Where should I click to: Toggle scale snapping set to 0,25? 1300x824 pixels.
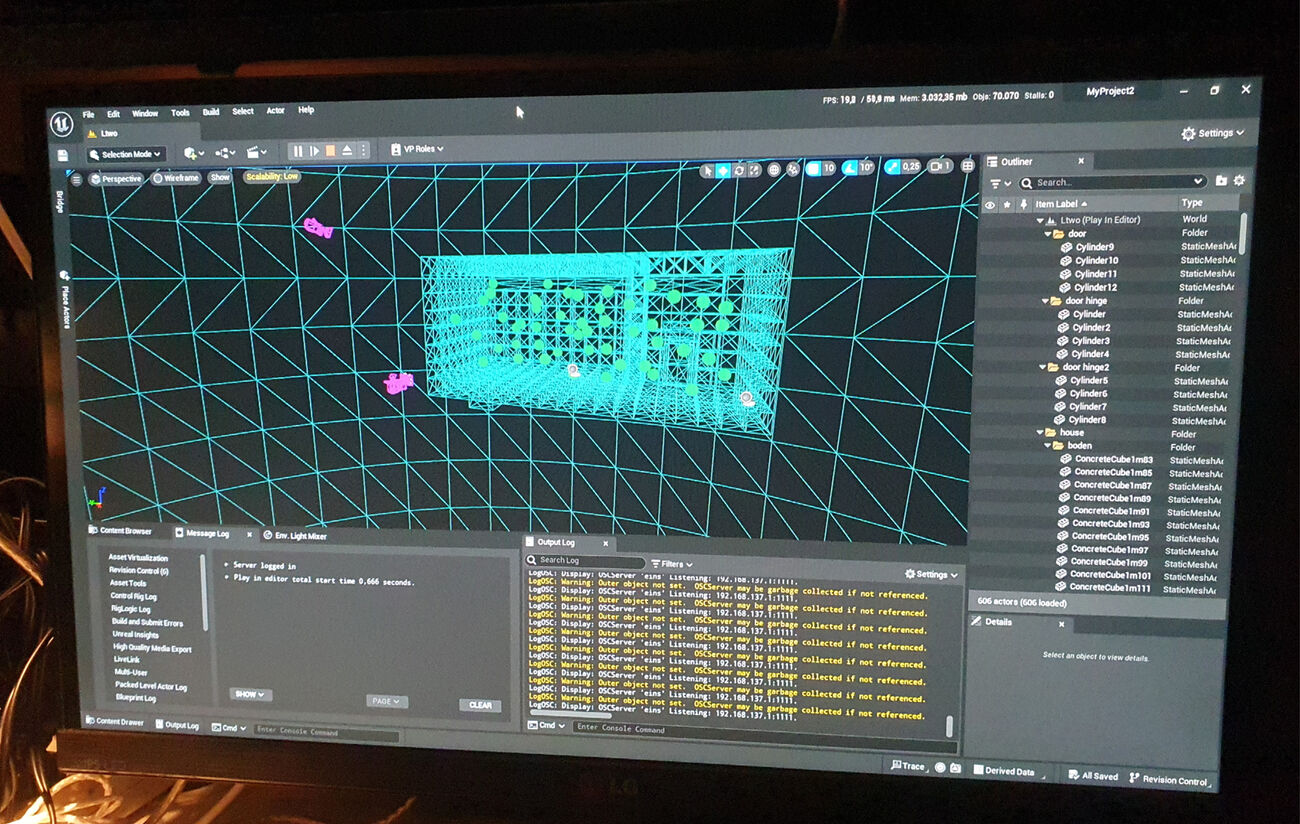pyautogui.click(x=892, y=167)
